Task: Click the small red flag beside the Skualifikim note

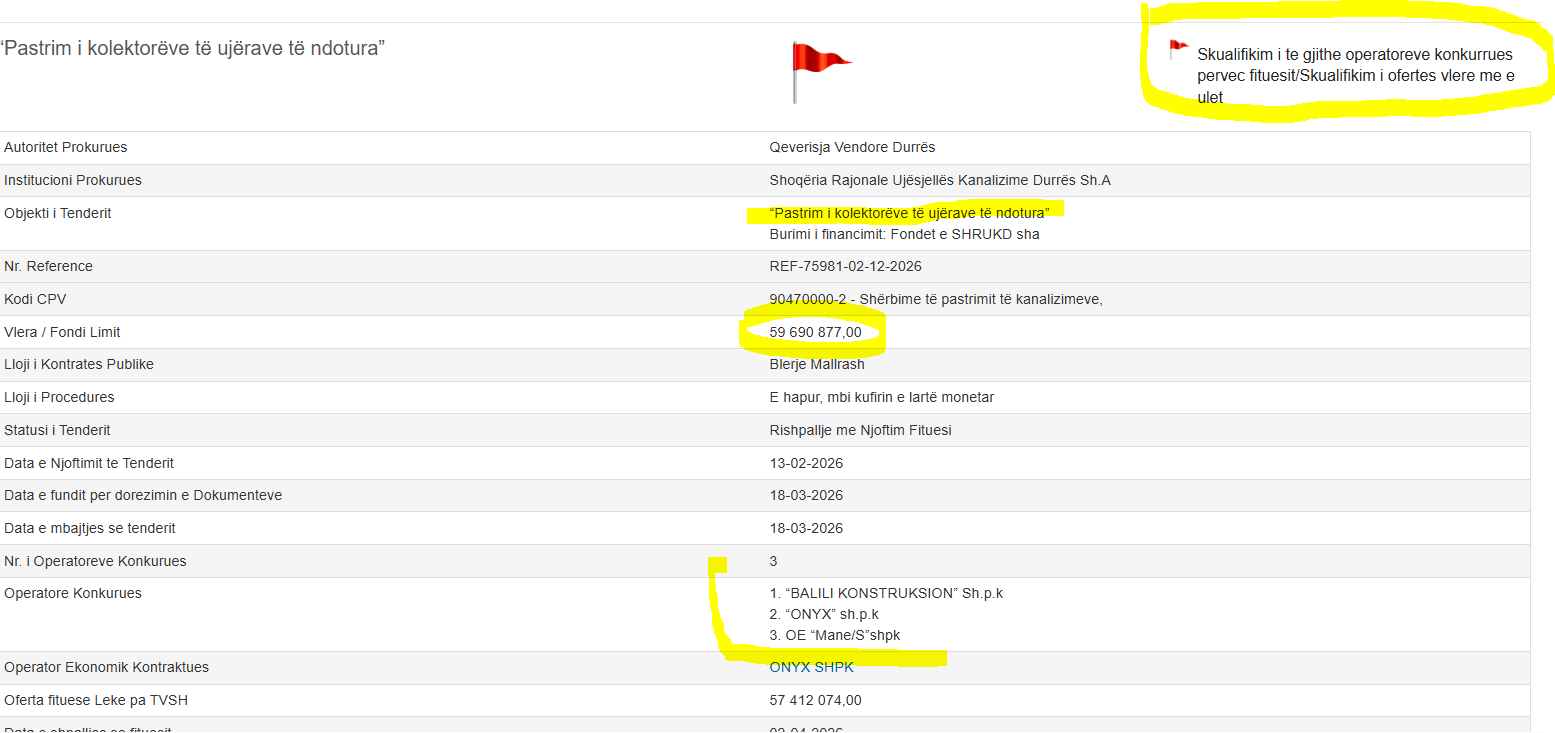Action: (1178, 49)
